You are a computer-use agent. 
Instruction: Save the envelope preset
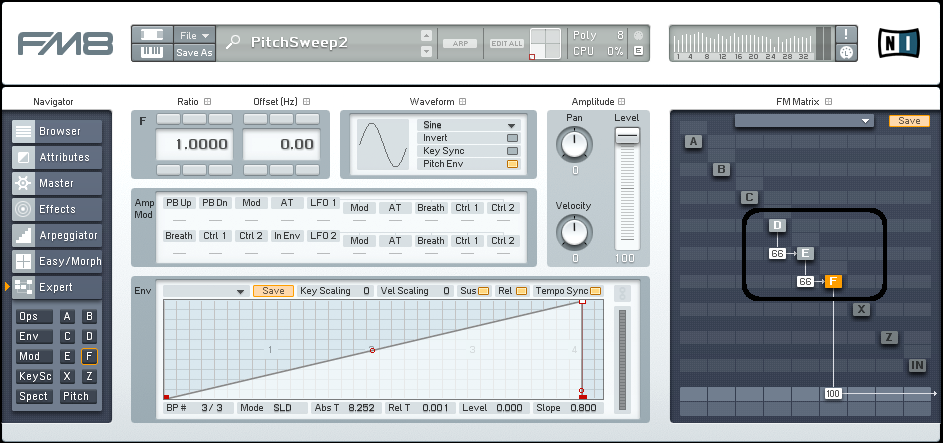pyautogui.click(x=273, y=291)
